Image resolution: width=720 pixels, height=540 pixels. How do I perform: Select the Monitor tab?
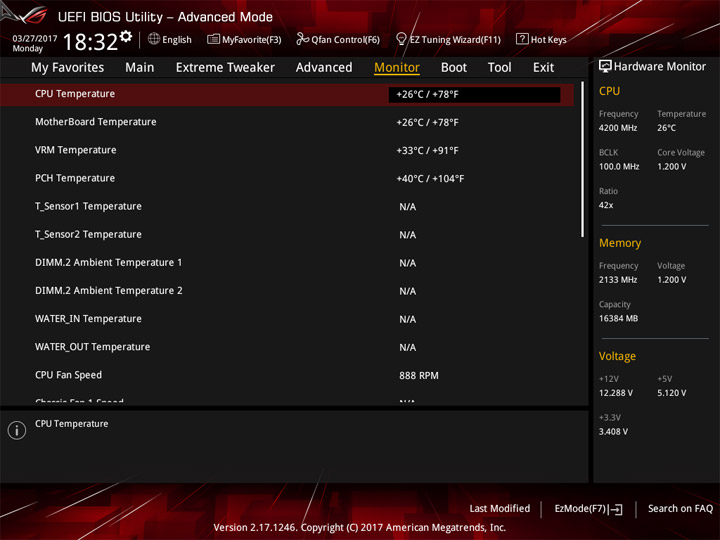point(397,68)
